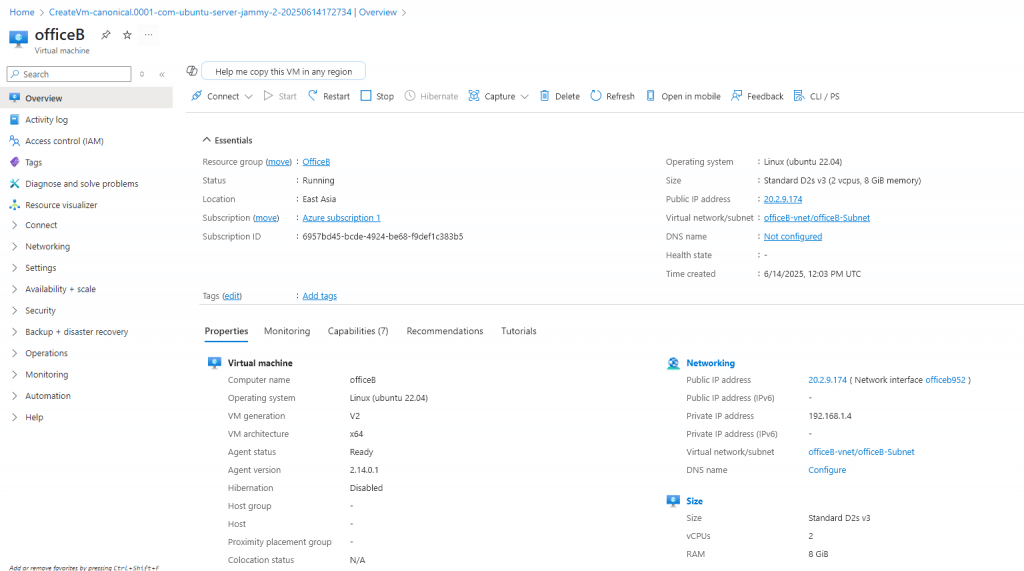
Task: Open CLI / PS commands
Action: [x=816, y=96]
